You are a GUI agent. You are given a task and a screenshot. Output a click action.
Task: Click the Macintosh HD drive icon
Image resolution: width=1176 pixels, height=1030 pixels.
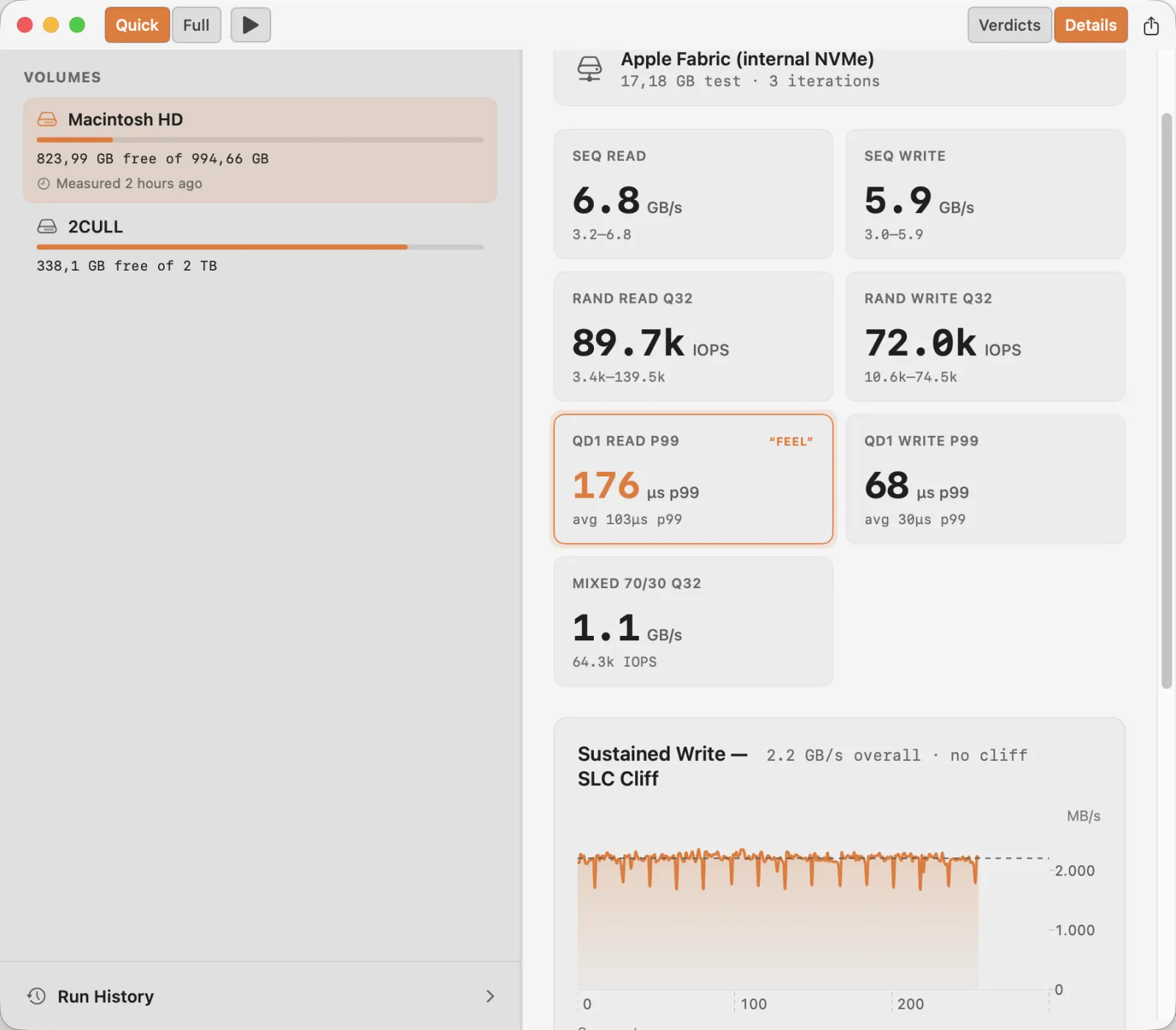[x=47, y=119]
